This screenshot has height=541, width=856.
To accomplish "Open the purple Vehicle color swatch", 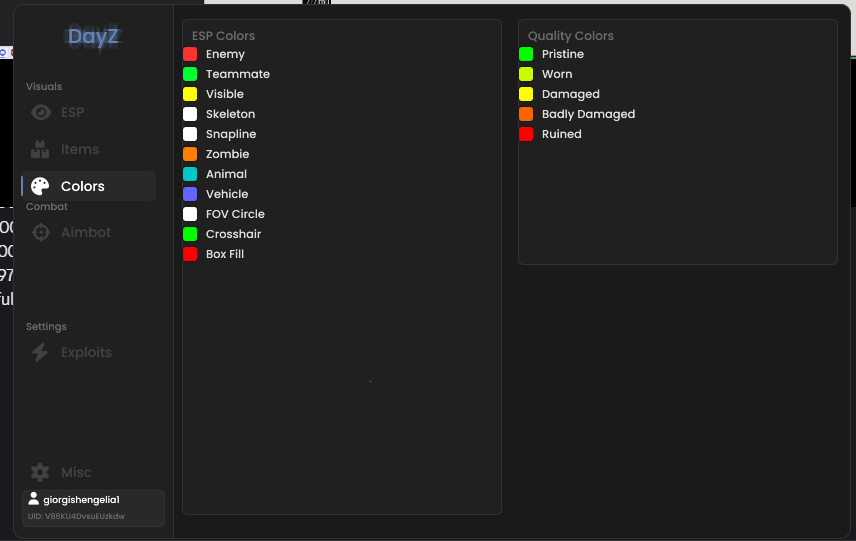I will (190, 194).
